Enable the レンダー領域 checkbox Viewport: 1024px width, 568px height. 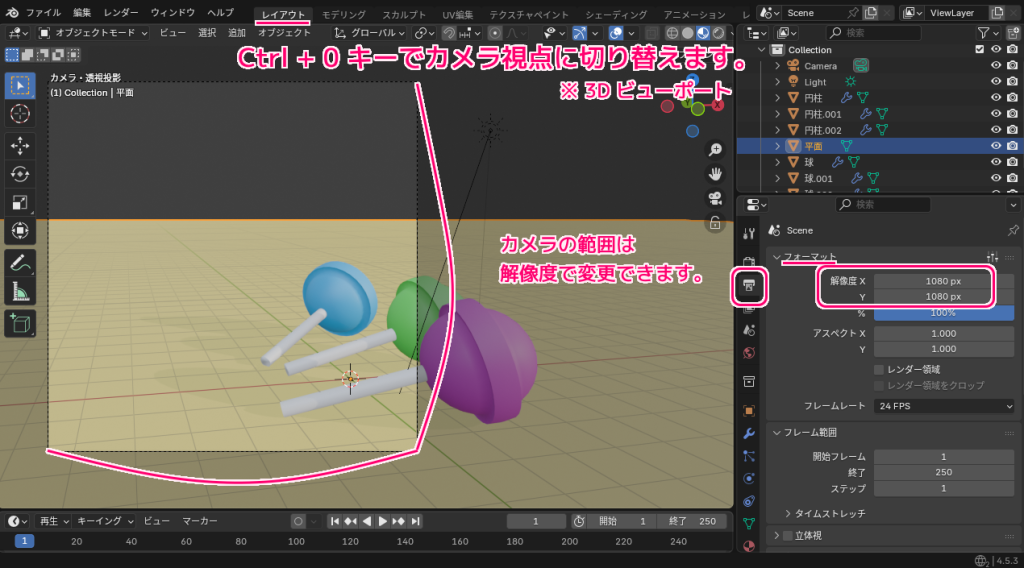pyautogui.click(x=879, y=370)
